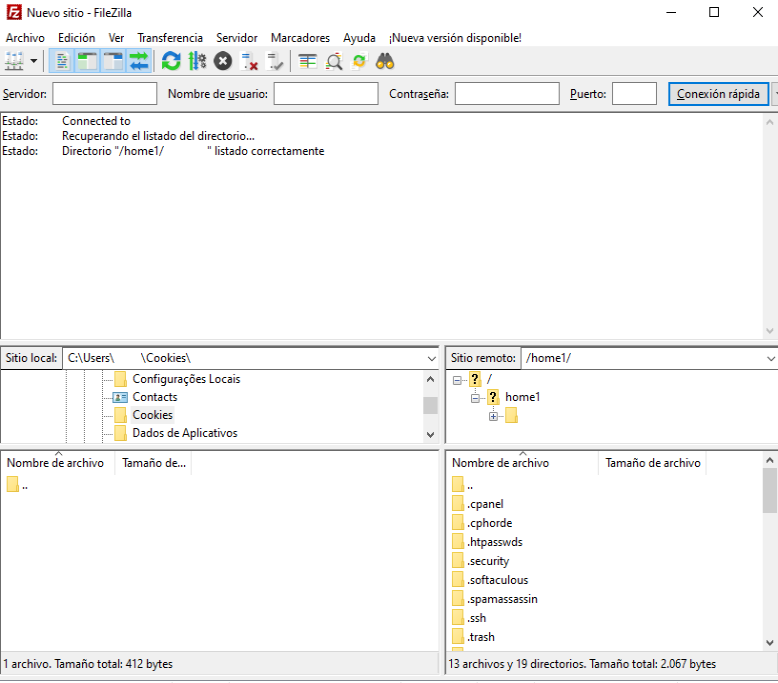Select the remote parent folder ..

click(462, 485)
